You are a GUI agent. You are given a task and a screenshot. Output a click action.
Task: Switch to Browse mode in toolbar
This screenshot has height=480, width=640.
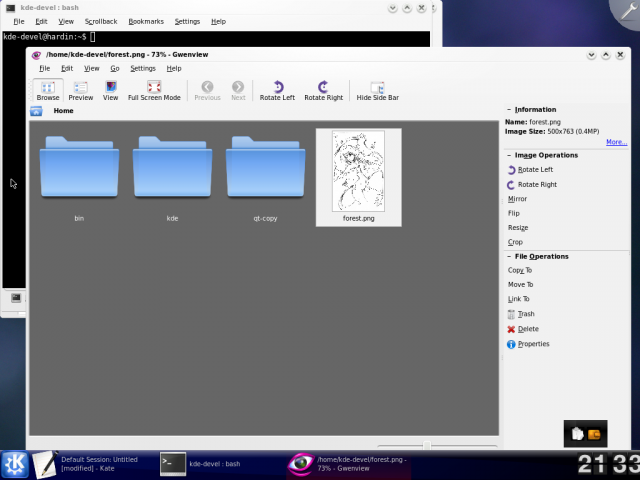click(48, 91)
